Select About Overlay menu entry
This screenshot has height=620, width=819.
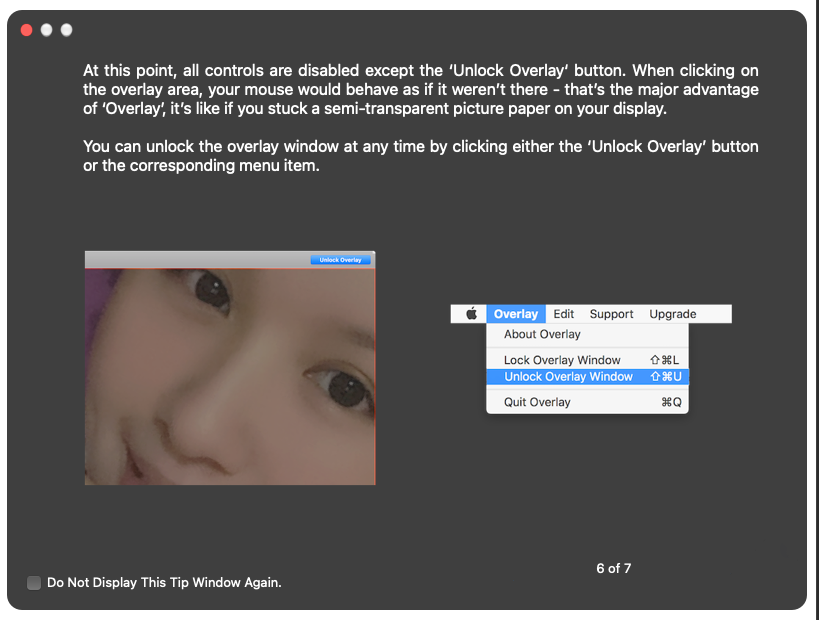click(x=542, y=335)
